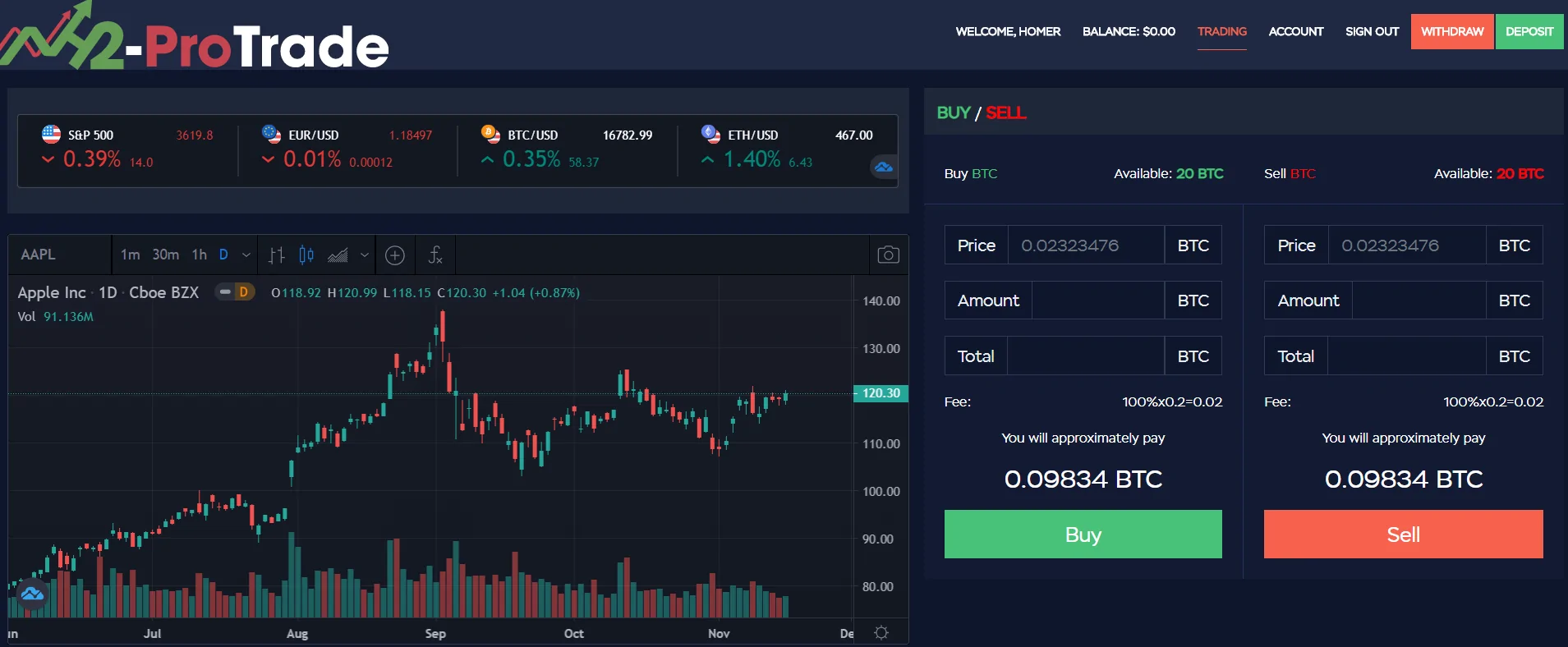The width and height of the screenshot is (1568, 647).
Task: Click the 'BUY / SELL' panel heading
Action: [982, 112]
